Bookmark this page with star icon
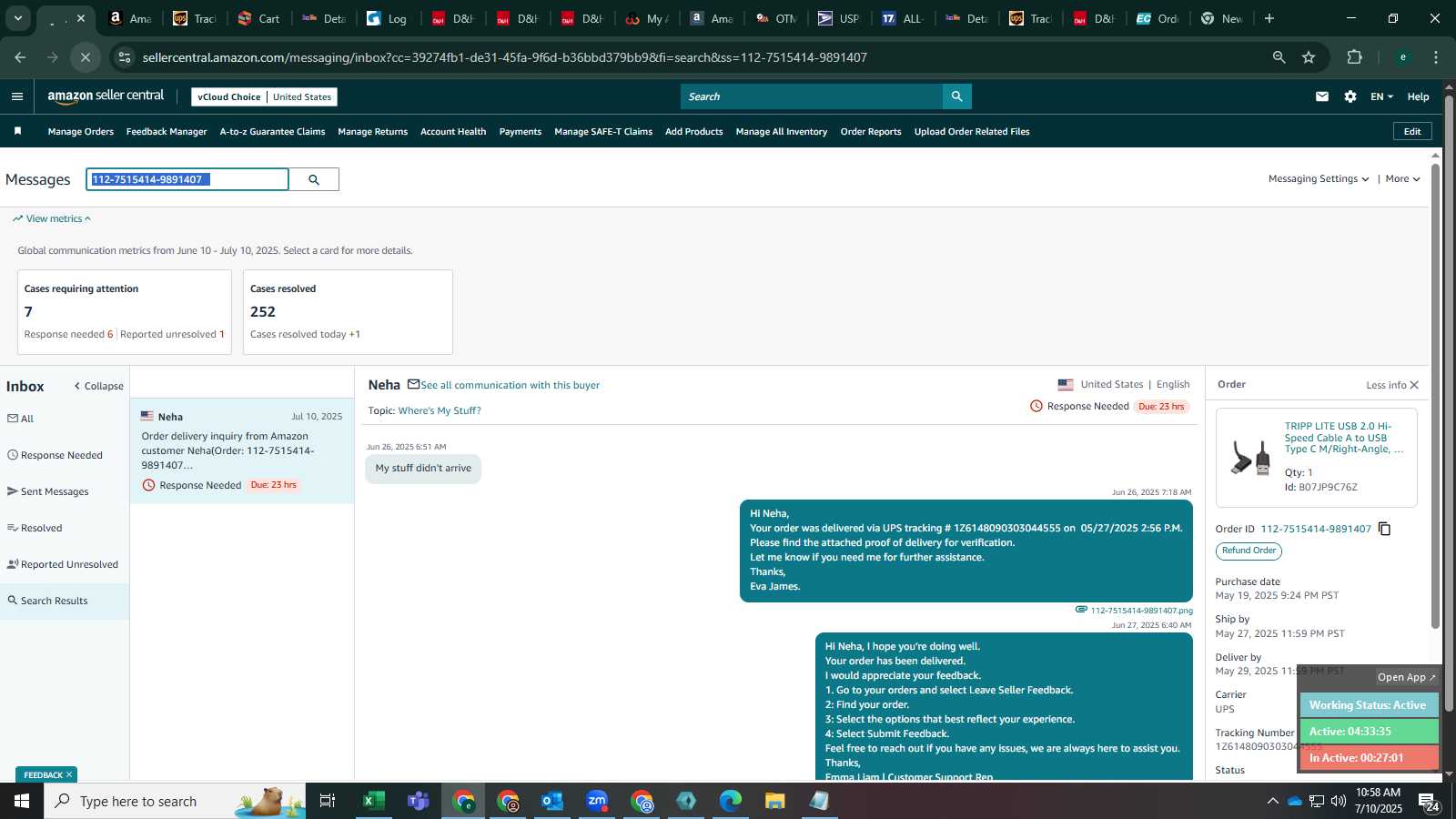The width and height of the screenshot is (1456, 819). tap(1309, 57)
